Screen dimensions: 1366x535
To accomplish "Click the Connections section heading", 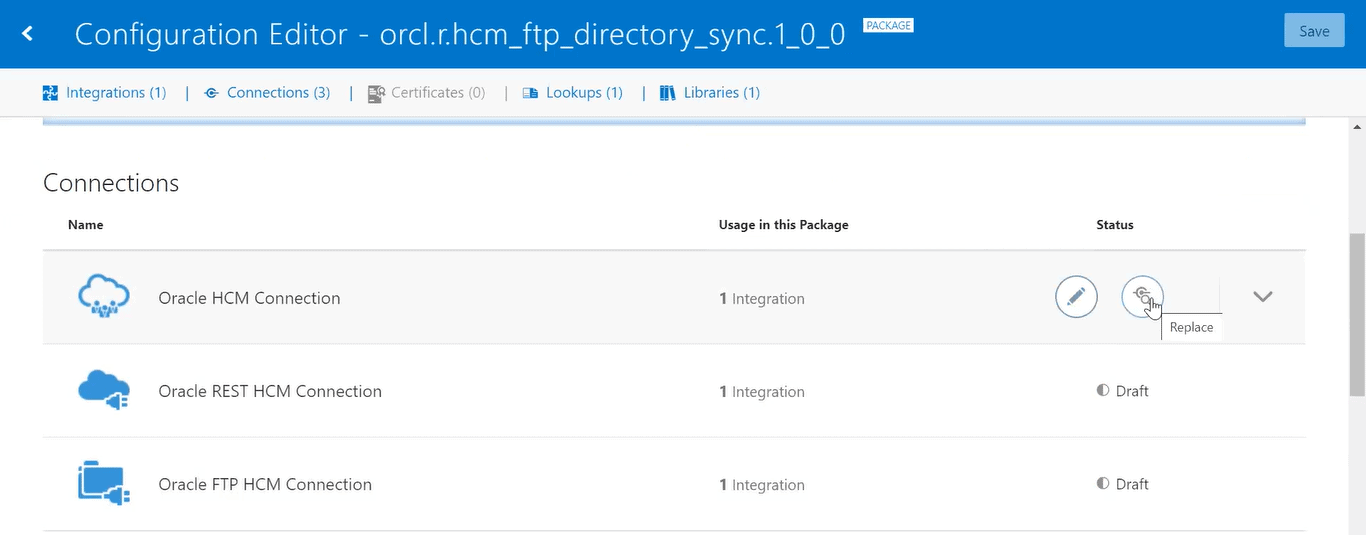I will click(x=111, y=183).
